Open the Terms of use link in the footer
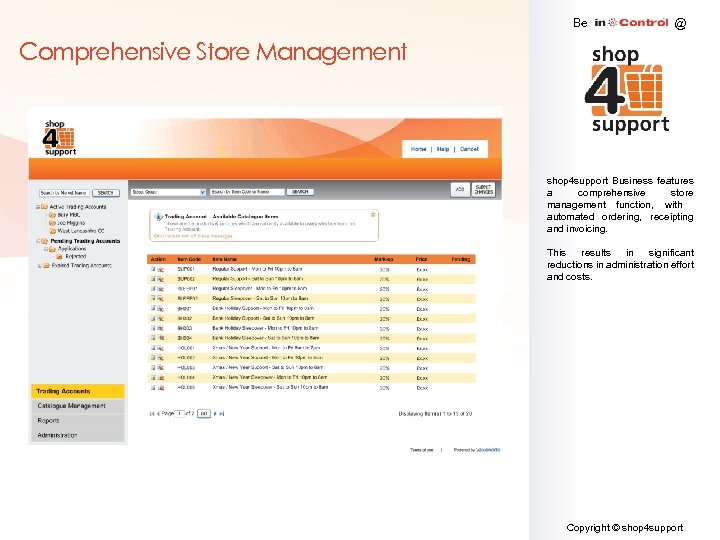 422,450
